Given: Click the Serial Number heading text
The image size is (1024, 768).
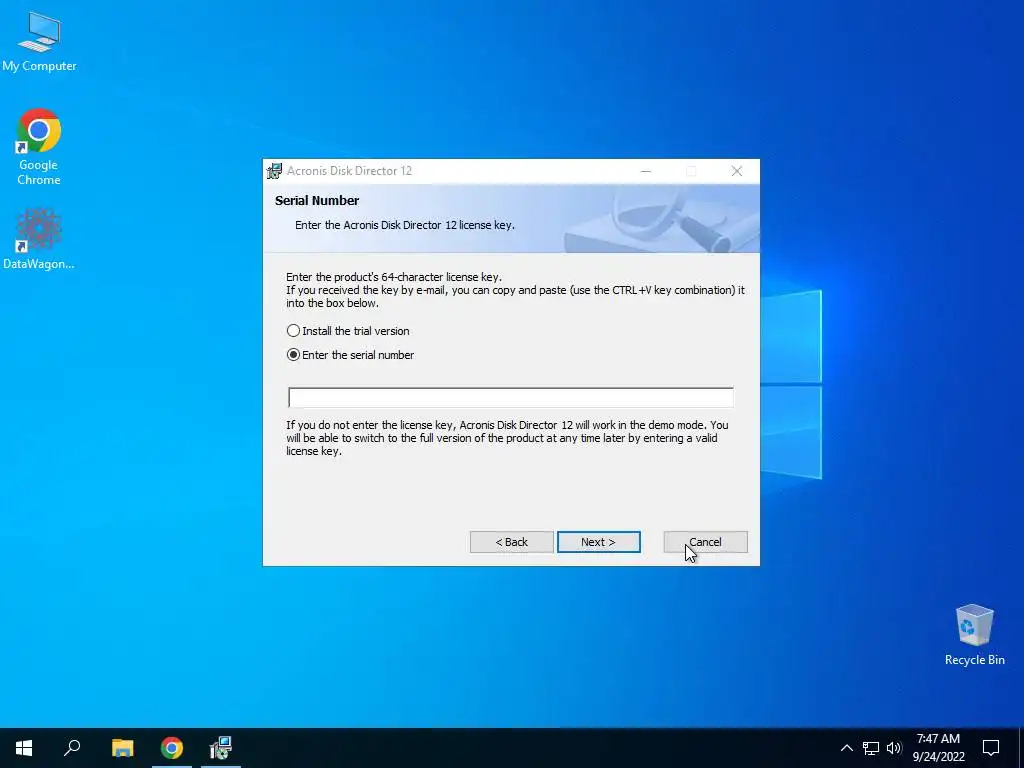Looking at the screenshot, I should [317, 200].
